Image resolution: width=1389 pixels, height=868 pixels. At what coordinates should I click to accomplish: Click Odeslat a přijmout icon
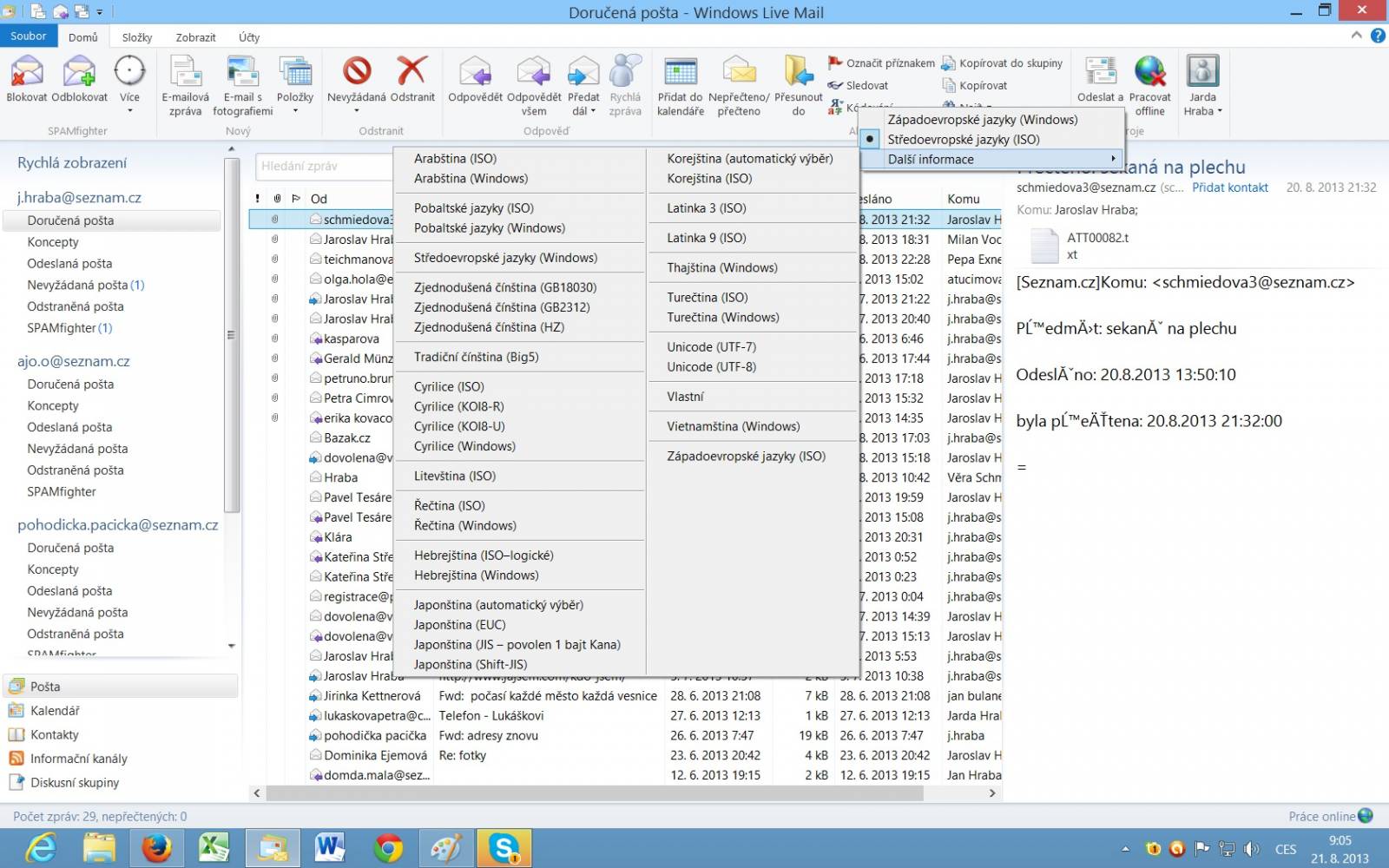1100,71
